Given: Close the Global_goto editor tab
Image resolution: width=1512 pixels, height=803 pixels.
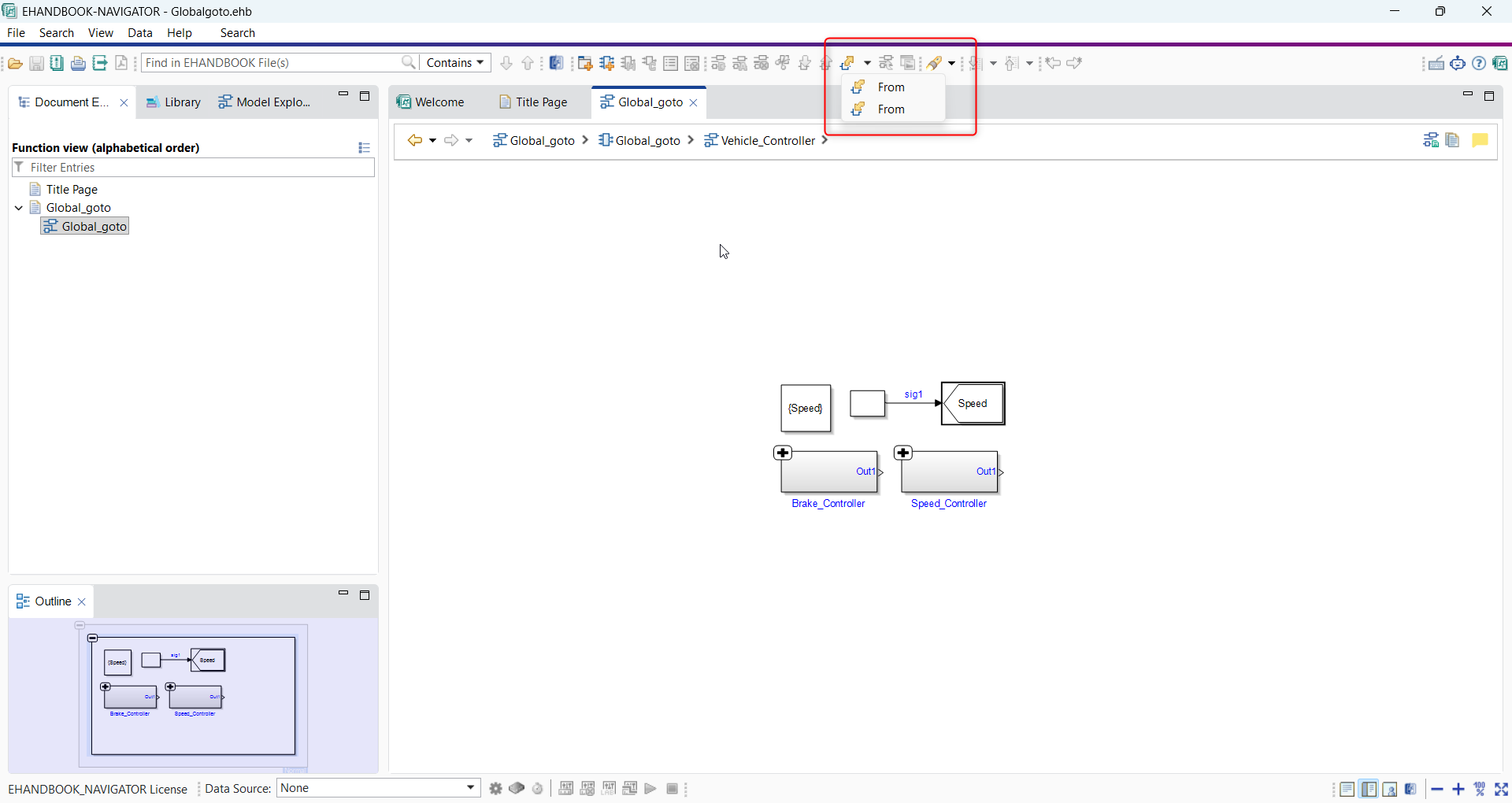Looking at the screenshot, I should 694,102.
